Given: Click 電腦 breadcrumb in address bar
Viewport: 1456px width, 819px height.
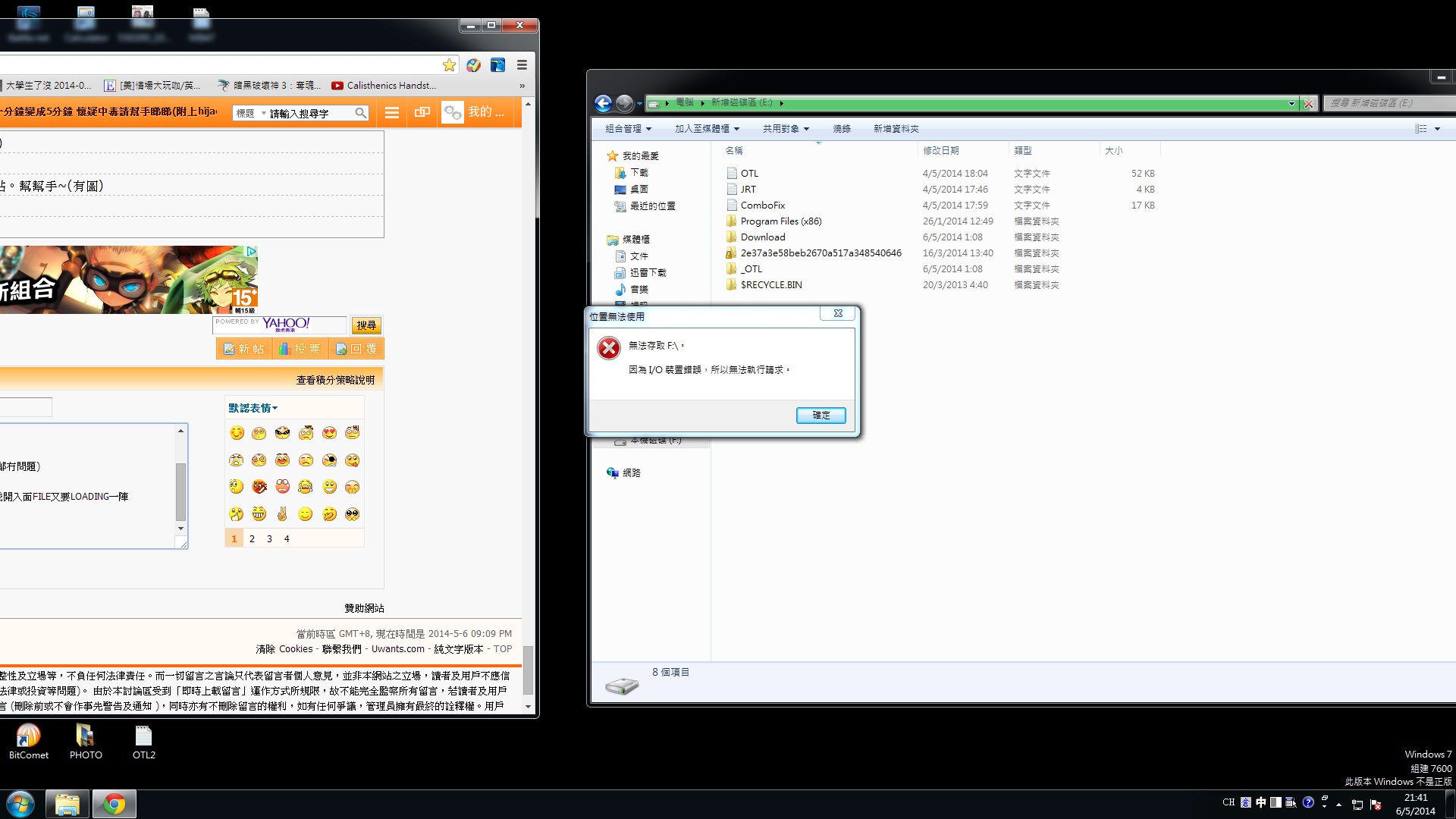Looking at the screenshot, I should tap(685, 102).
